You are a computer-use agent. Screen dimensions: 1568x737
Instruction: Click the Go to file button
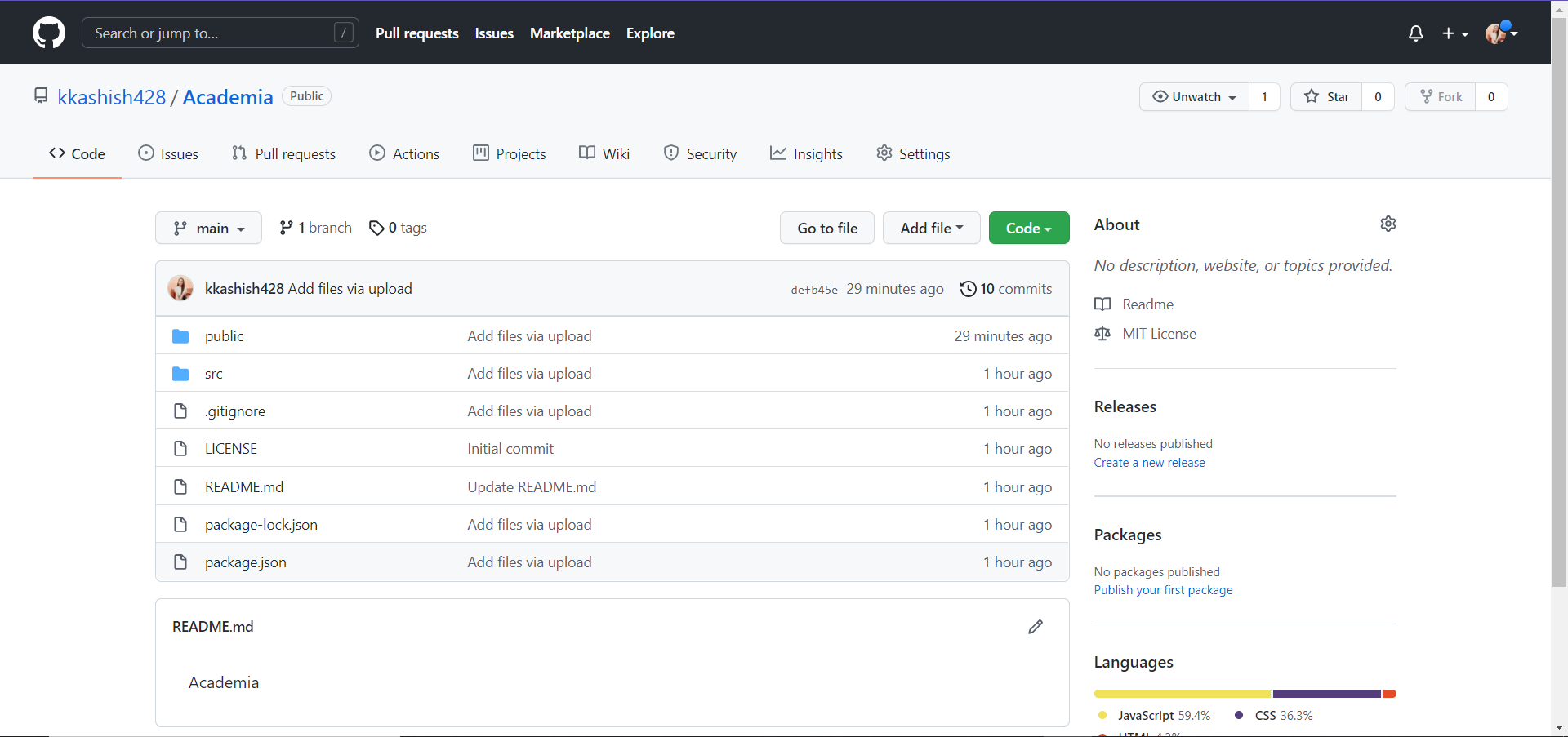tap(827, 228)
